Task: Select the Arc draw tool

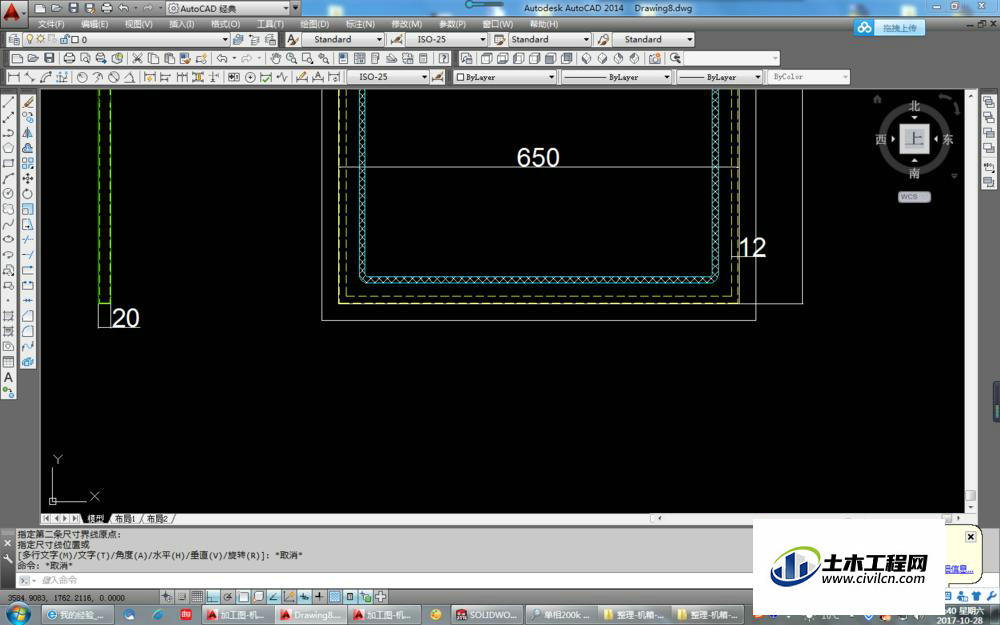Action: click(8, 179)
